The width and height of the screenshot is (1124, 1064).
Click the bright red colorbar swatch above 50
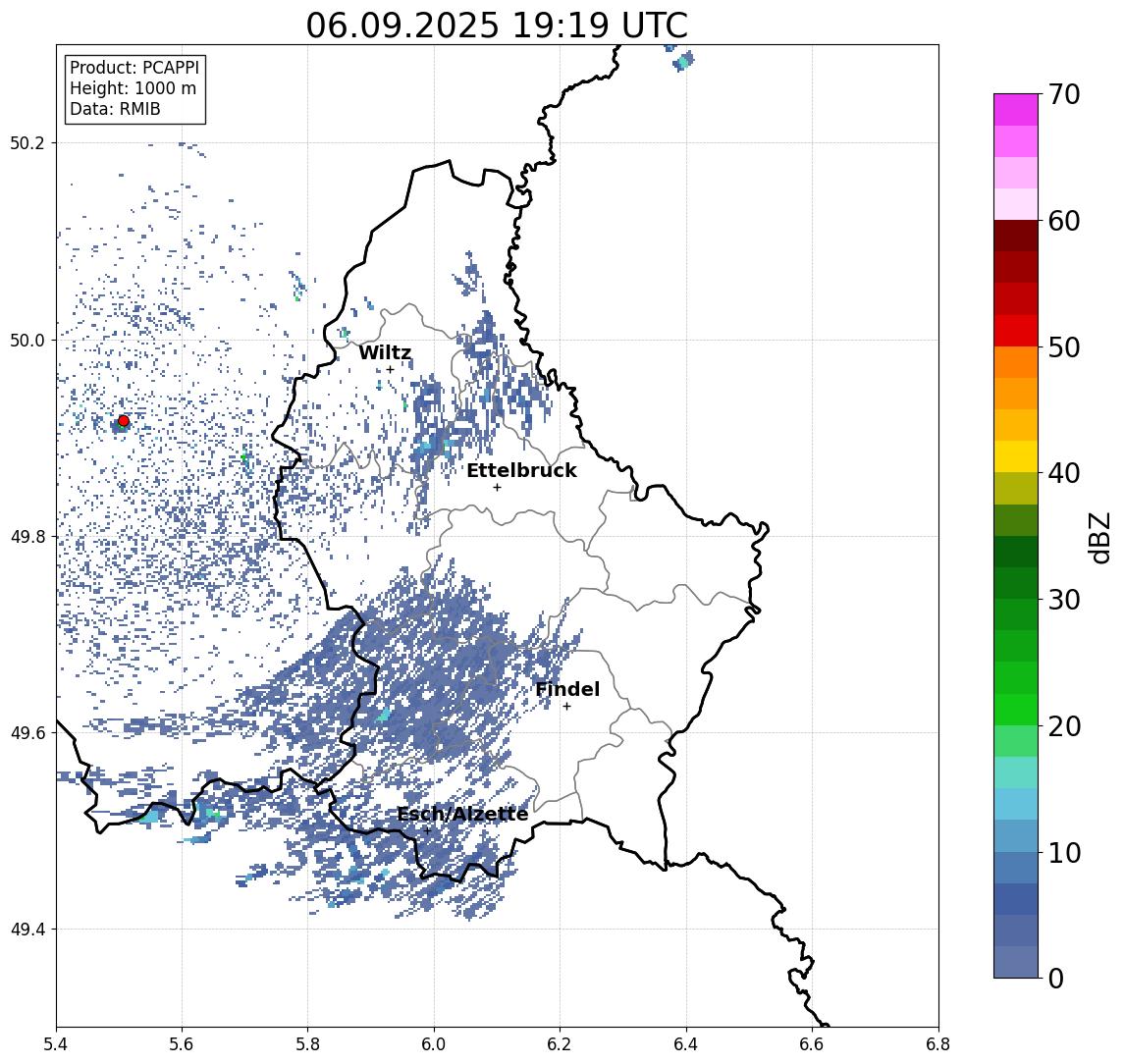click(x=1016, y=331)
